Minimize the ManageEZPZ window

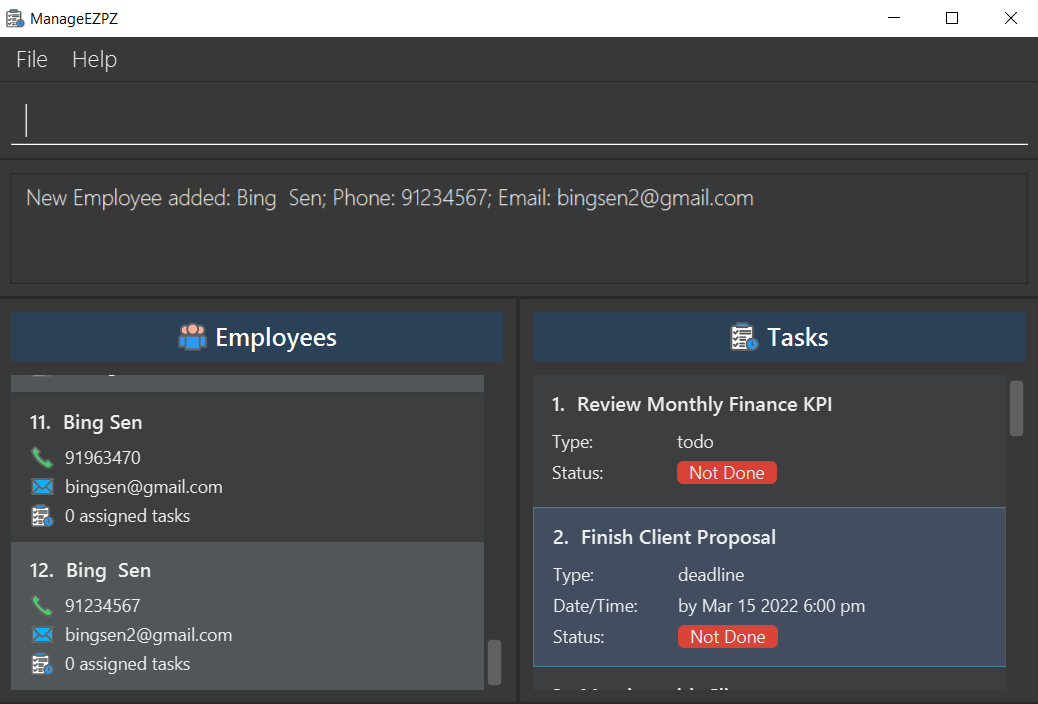tap(894, 19)
